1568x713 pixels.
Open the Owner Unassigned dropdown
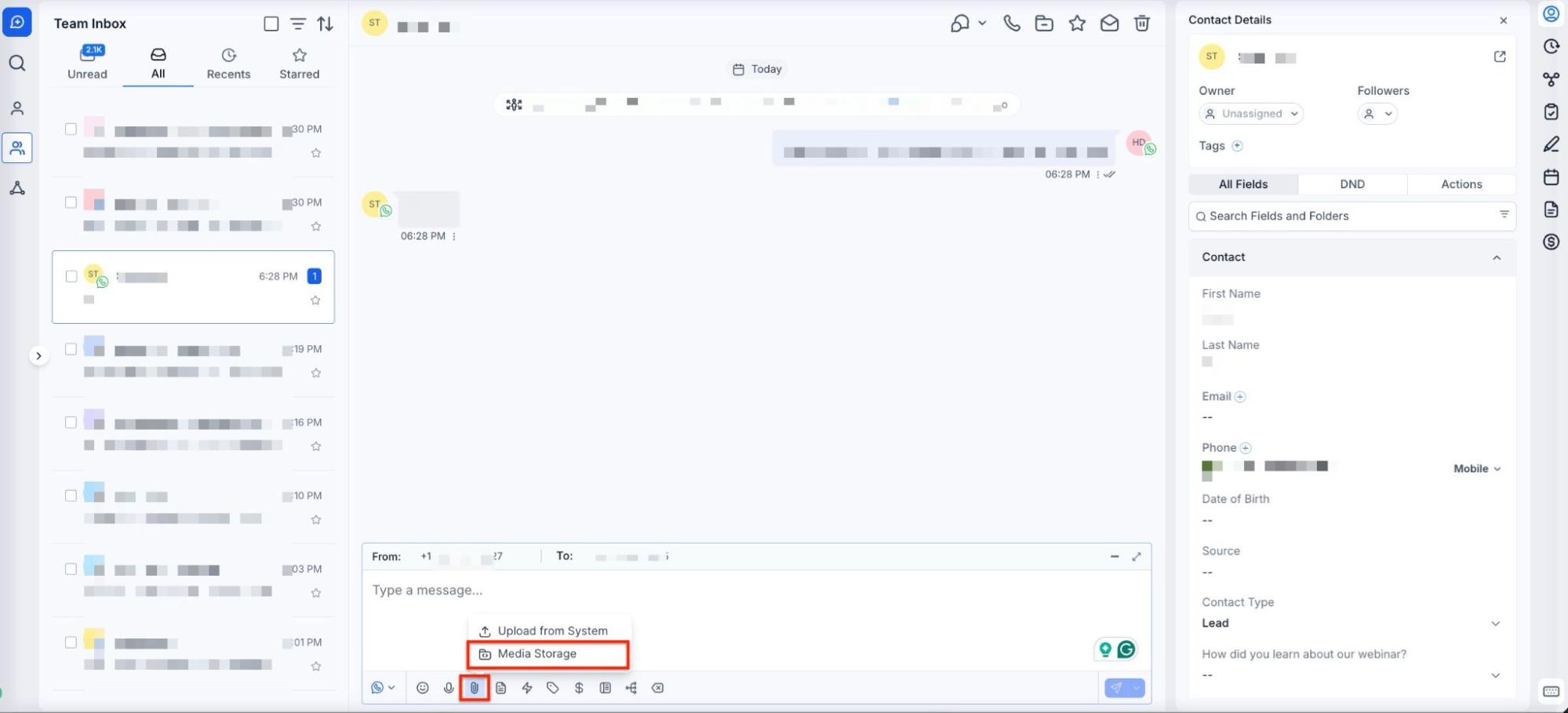pyautogui.click(x=1251, y=114)
